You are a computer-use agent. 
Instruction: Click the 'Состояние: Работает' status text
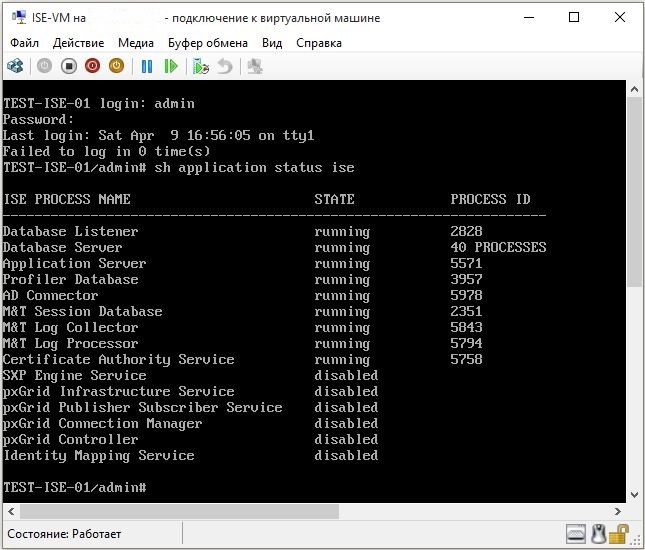(x=64, y=534)
